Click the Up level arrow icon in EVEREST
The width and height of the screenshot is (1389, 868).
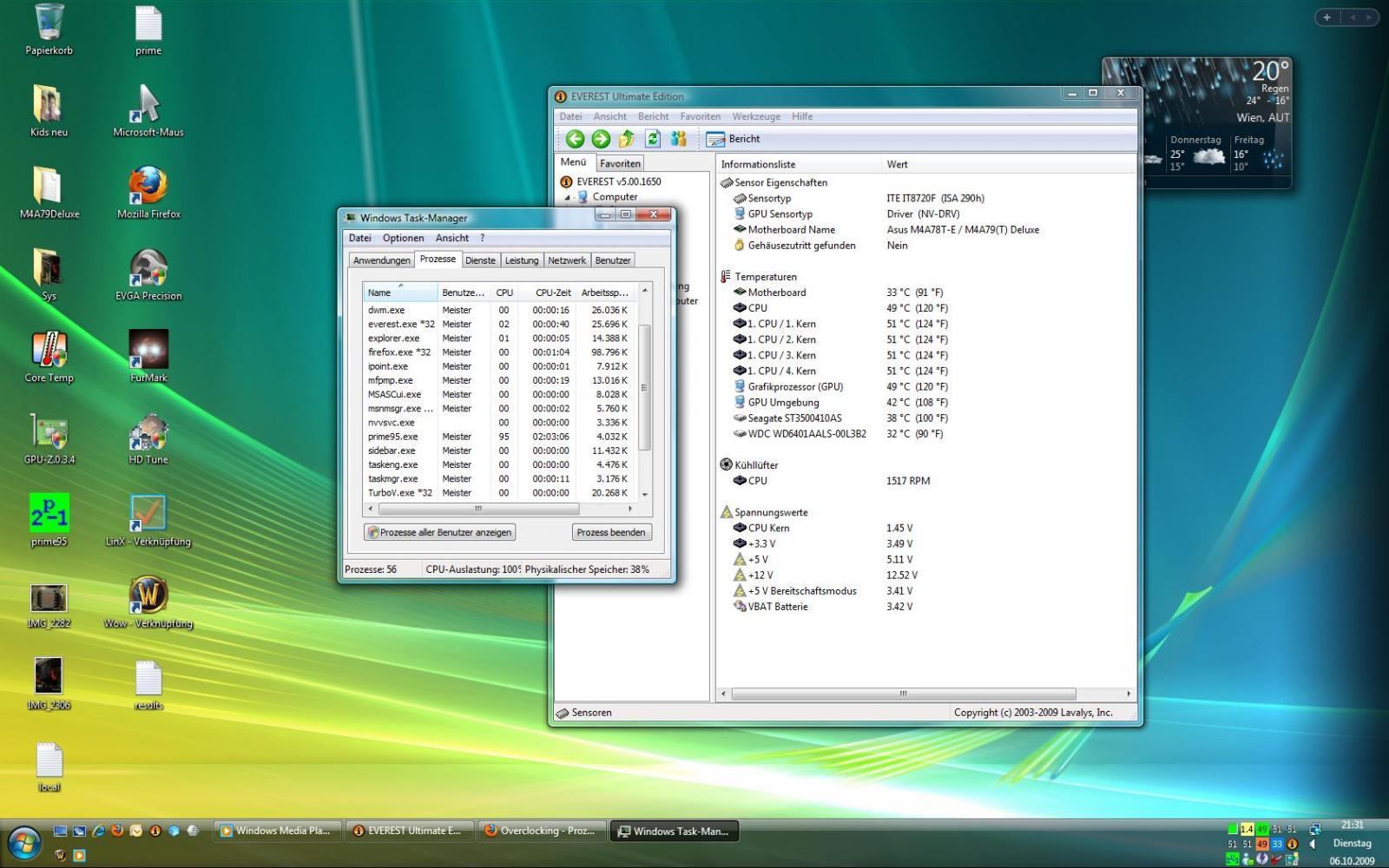(x=627, y=139)
